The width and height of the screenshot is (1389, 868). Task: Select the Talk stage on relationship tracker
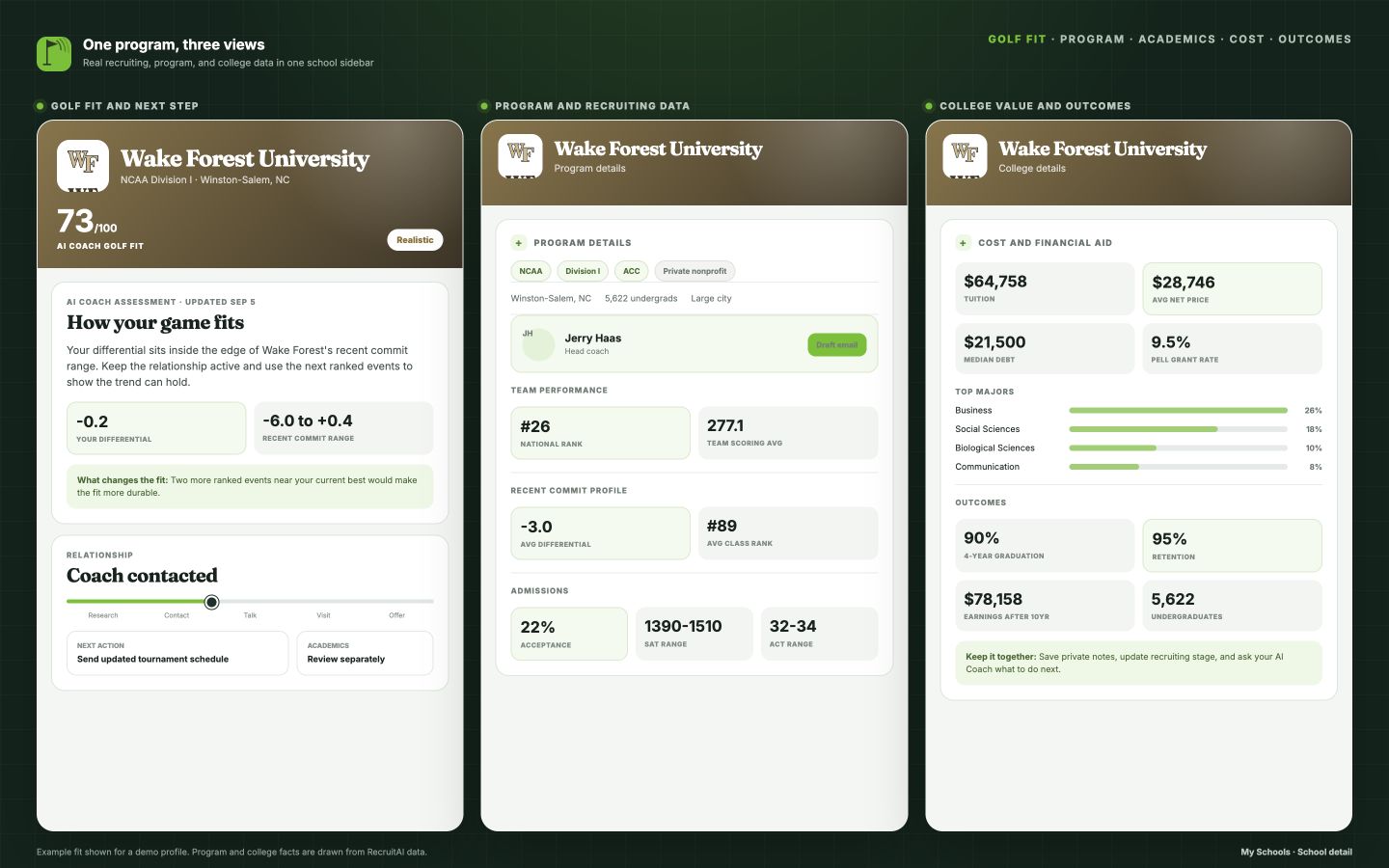[250, 615]
